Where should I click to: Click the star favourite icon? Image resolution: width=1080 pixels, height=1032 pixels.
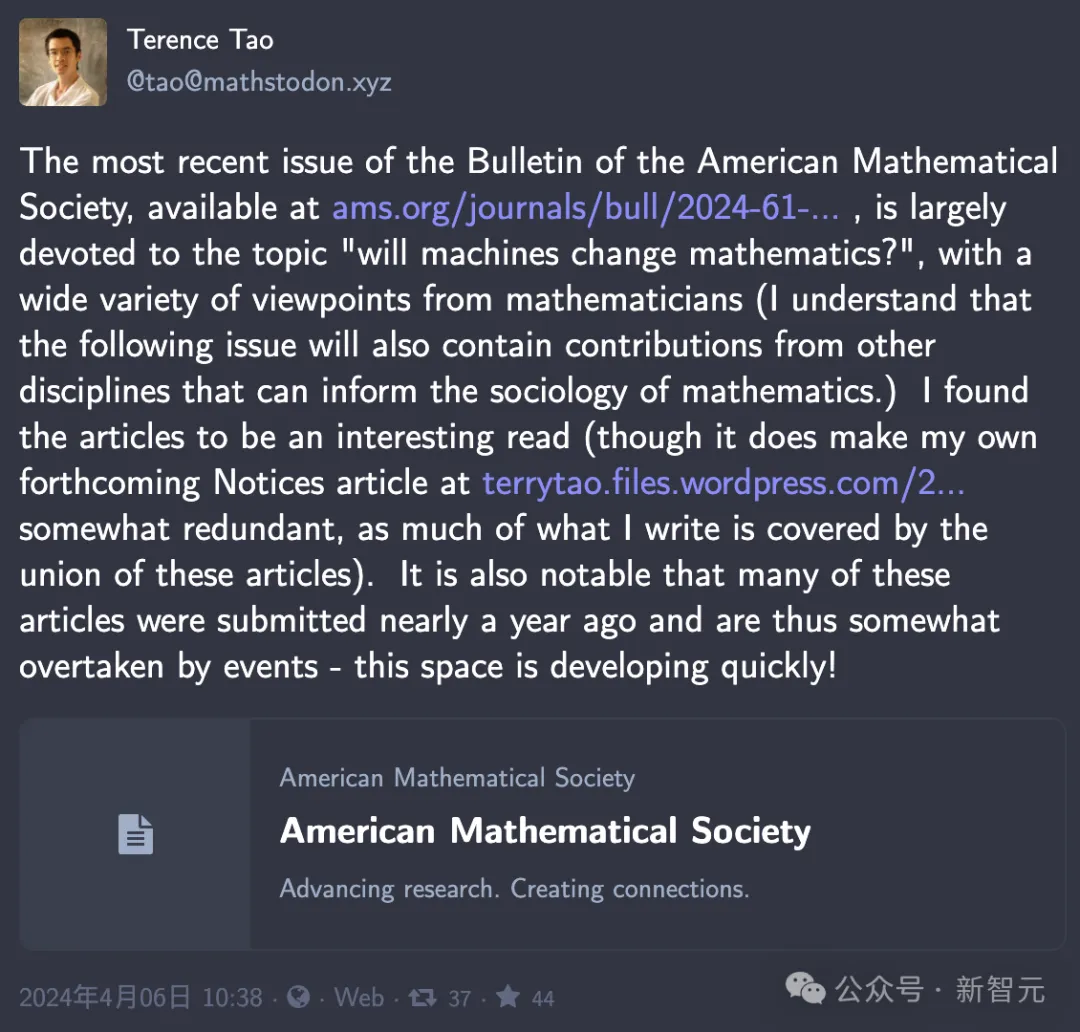pyautogui.click(x=508, y=996)
